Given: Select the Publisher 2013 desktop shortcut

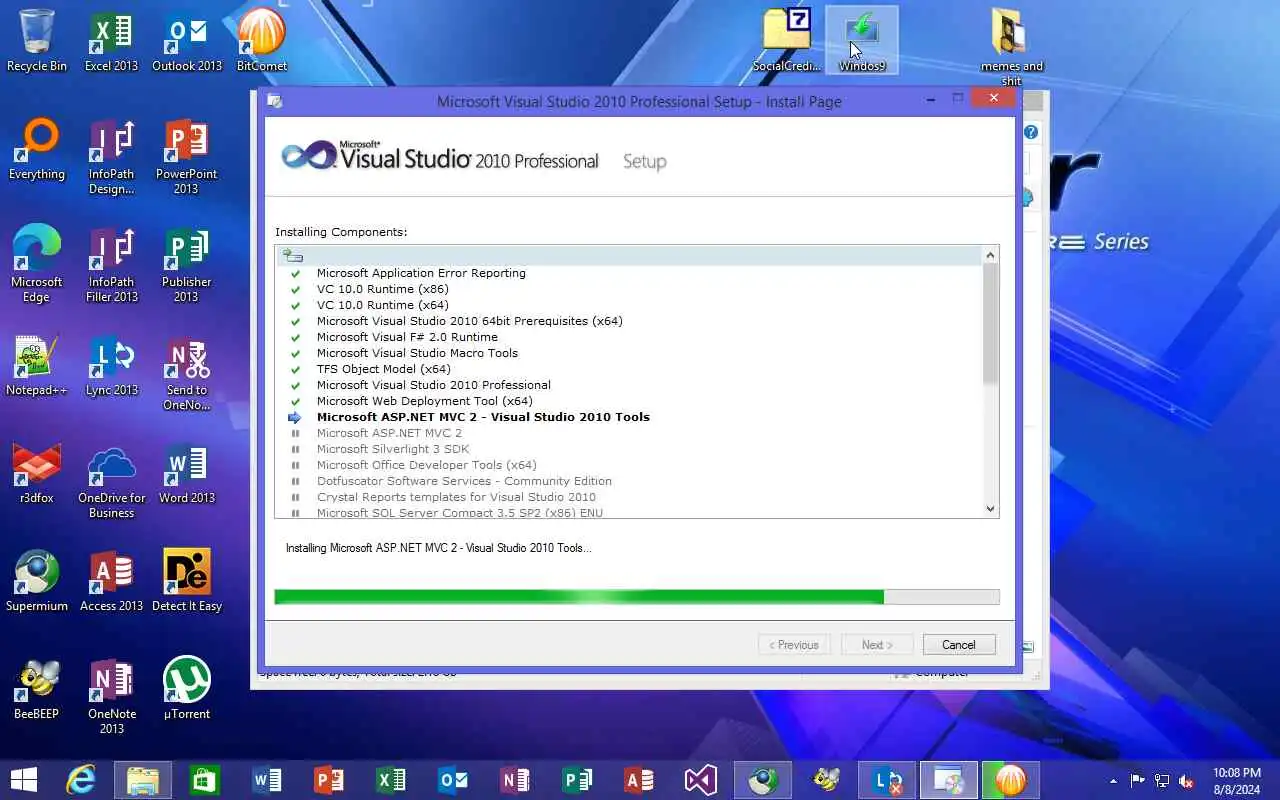Looking at the screenshot, I should tap(187, 264).
